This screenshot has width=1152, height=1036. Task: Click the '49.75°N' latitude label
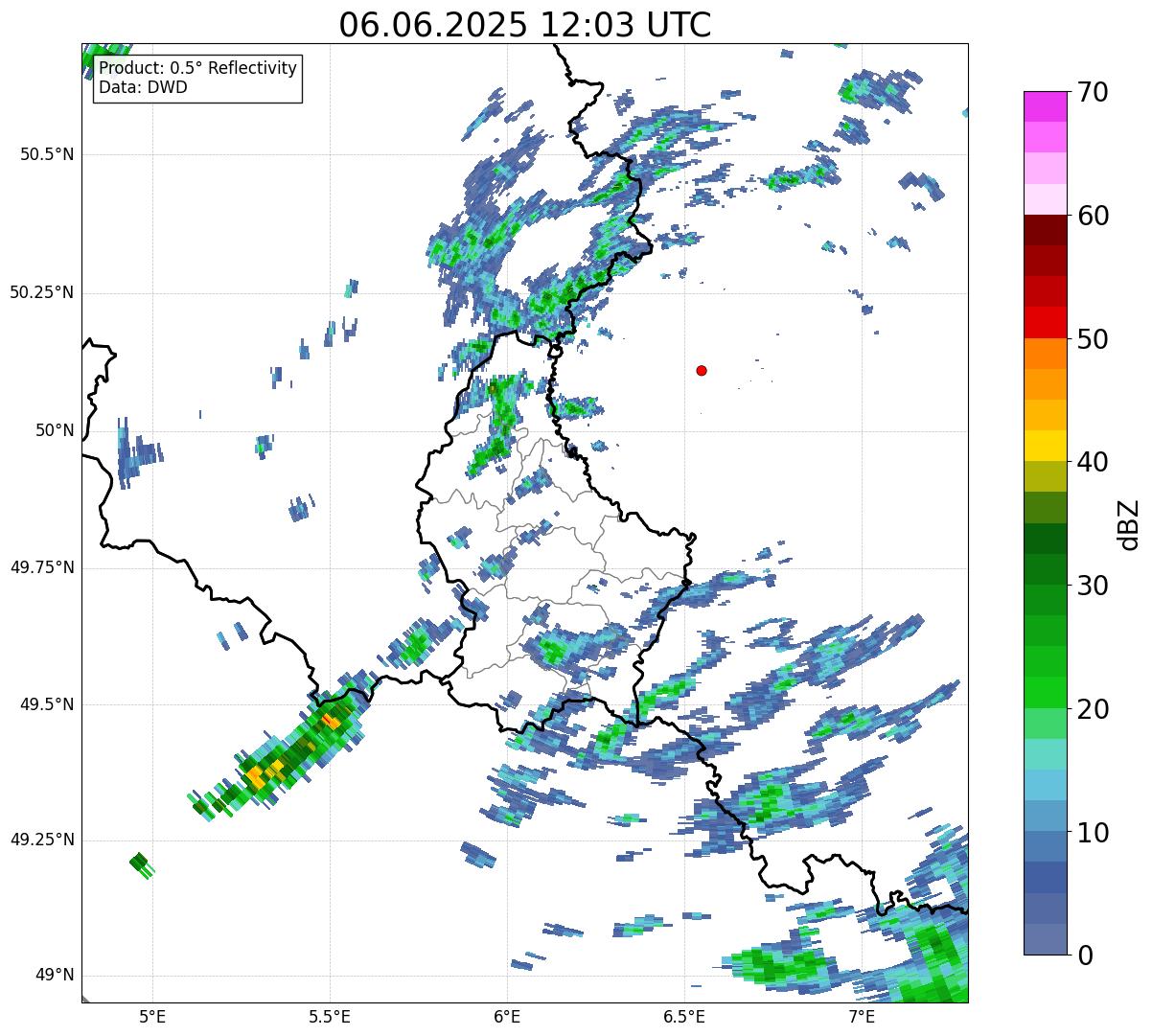(x=42, y=567)
